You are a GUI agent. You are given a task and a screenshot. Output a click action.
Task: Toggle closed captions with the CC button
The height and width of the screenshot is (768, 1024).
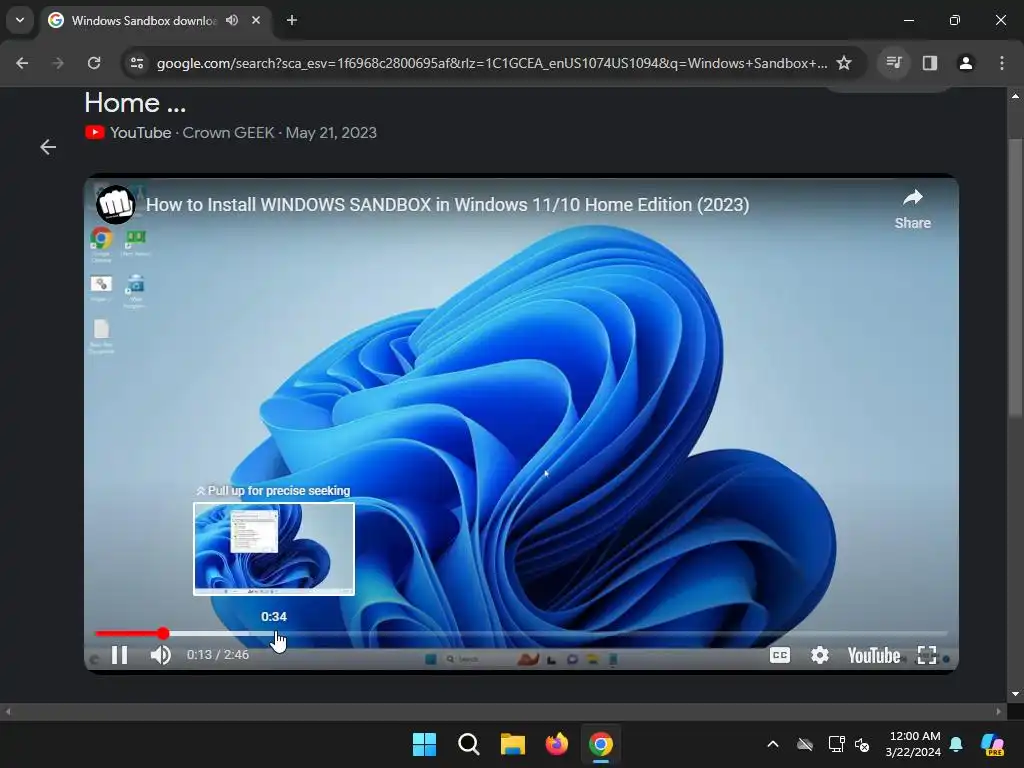[780, 655]
